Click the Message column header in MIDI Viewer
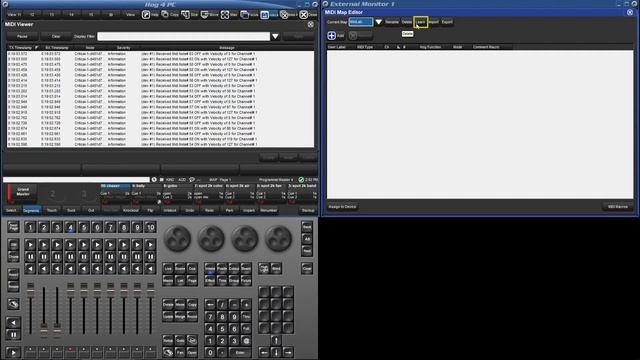640x360 pixels. click(x=227, y=48)
